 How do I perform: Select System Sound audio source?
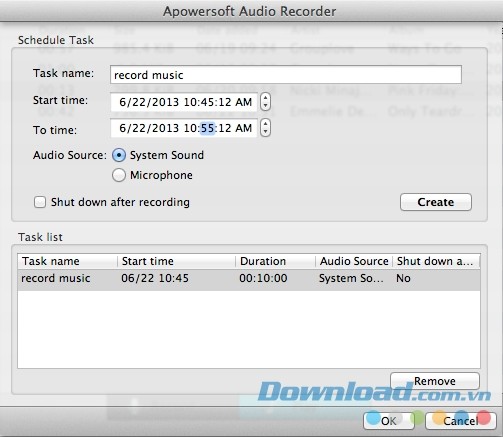point(119,155)
